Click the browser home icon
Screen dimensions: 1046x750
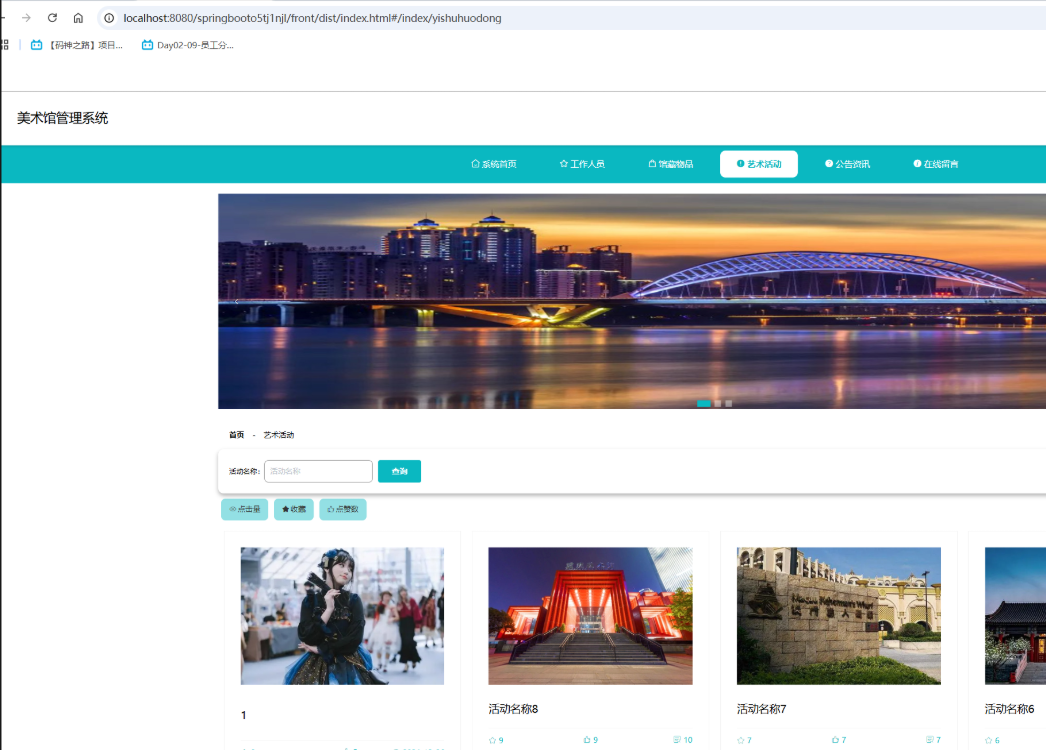(x=78, y=18)
